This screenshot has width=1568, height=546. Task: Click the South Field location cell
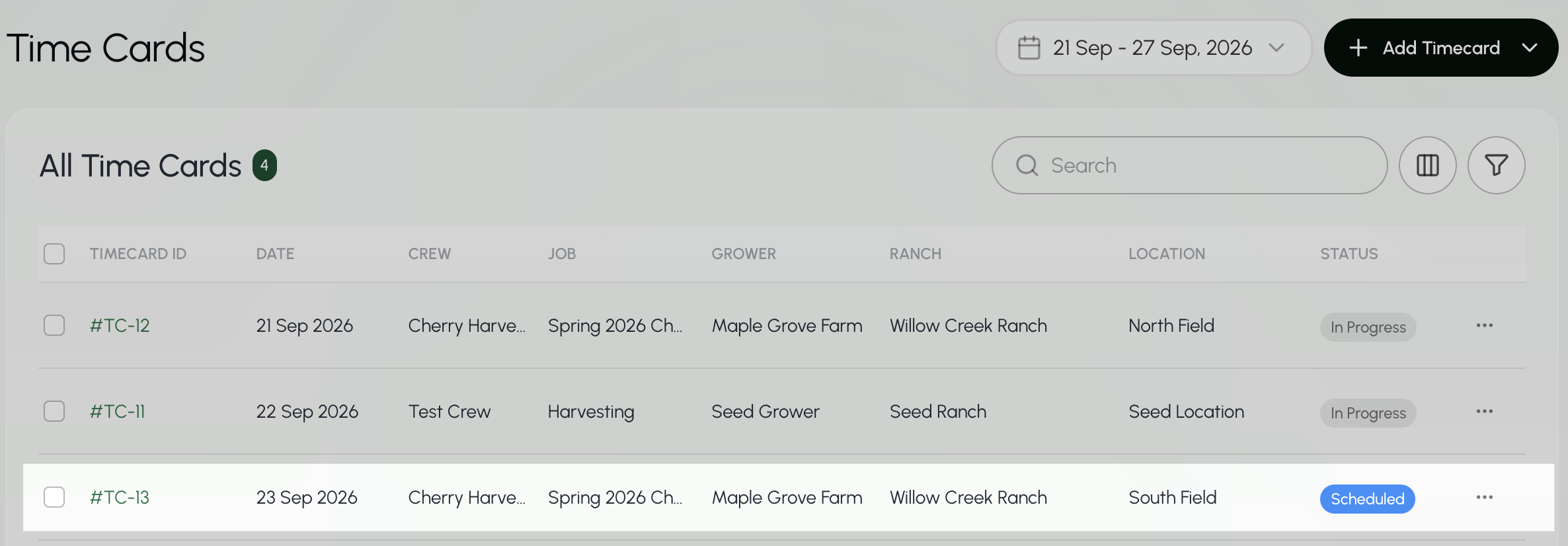click(1173, 497)
